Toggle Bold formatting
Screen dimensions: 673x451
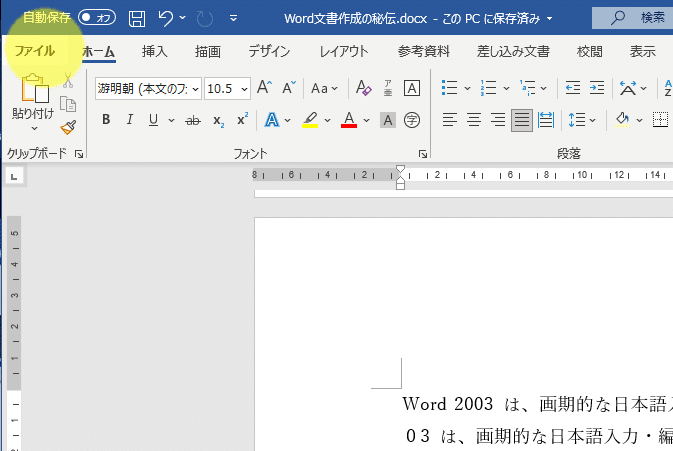pyautogui.click(x=106, y=120)
